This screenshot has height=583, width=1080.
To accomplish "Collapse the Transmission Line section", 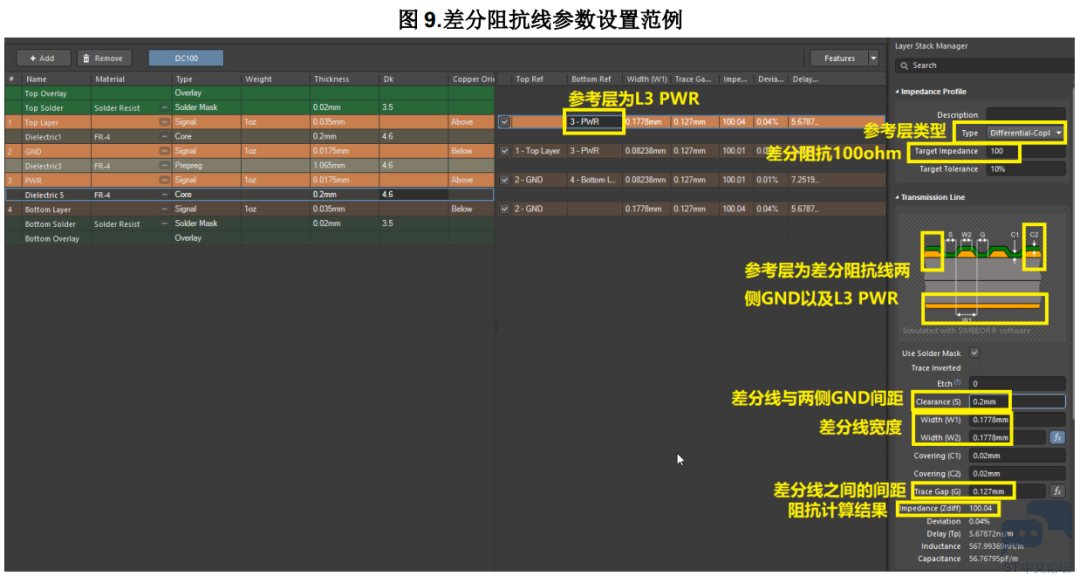I will pos(897,198).
